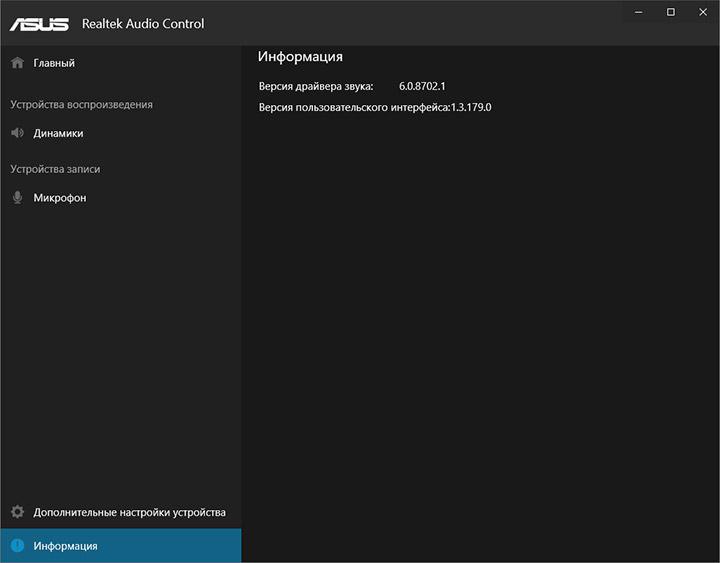
Task: Click the blue info circle icon
Action: [x=17, y=546]
